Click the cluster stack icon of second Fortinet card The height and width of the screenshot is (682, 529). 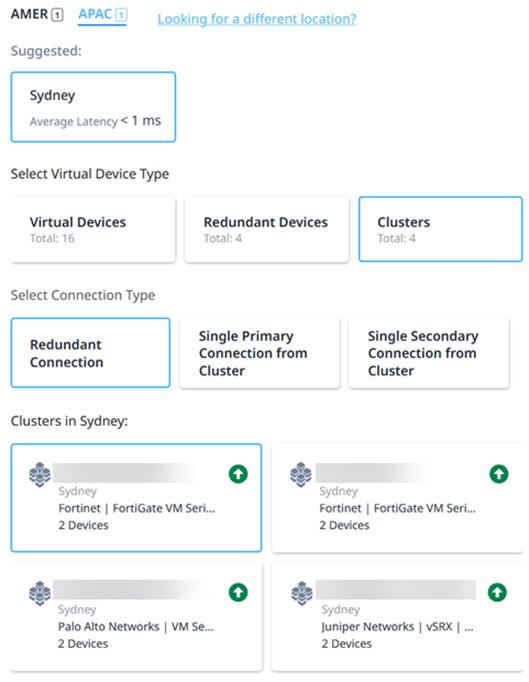click(x=301, y=475)
